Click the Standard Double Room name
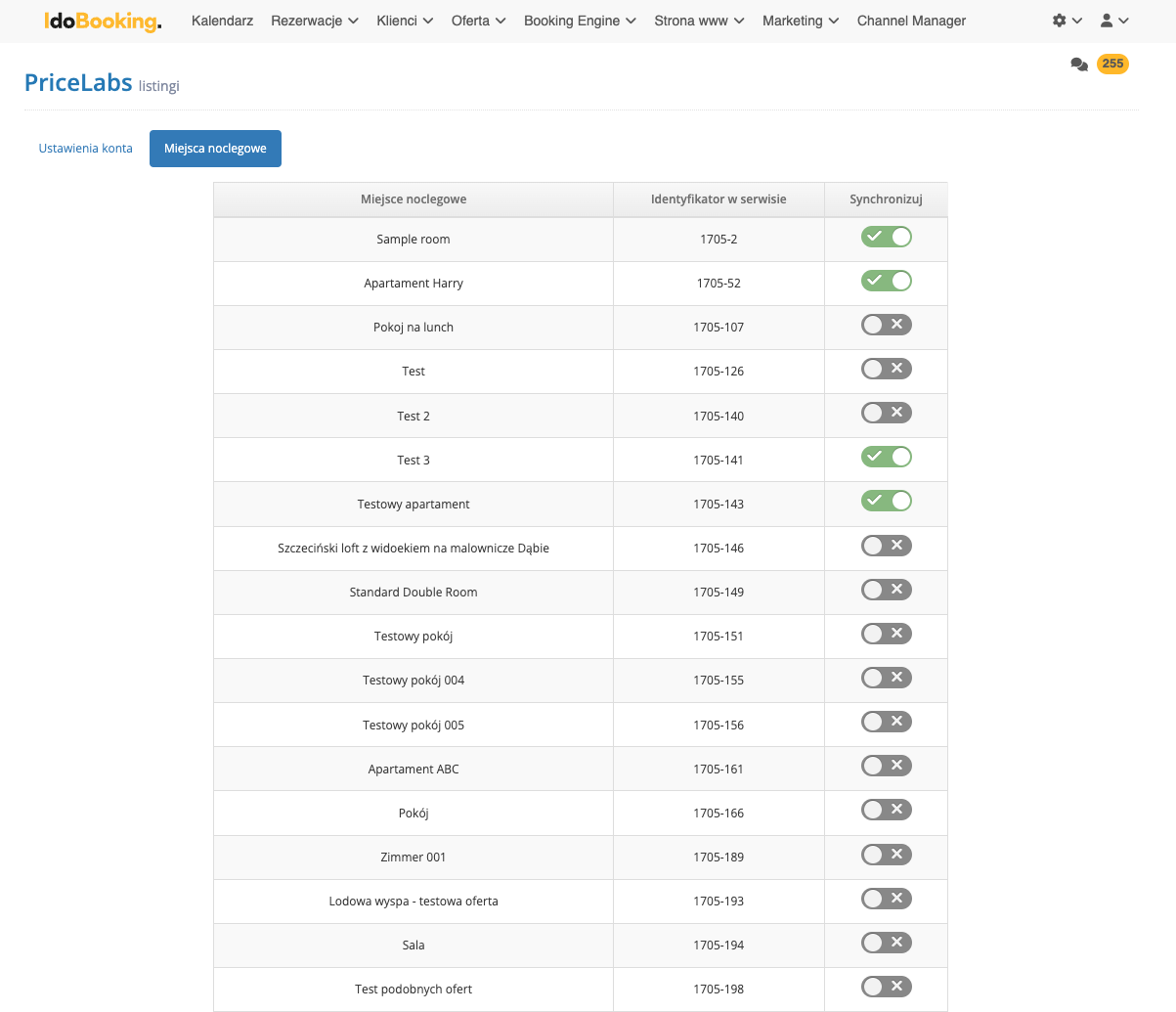This screenshot has width=1176, height=1012. (x=414, y=593)
